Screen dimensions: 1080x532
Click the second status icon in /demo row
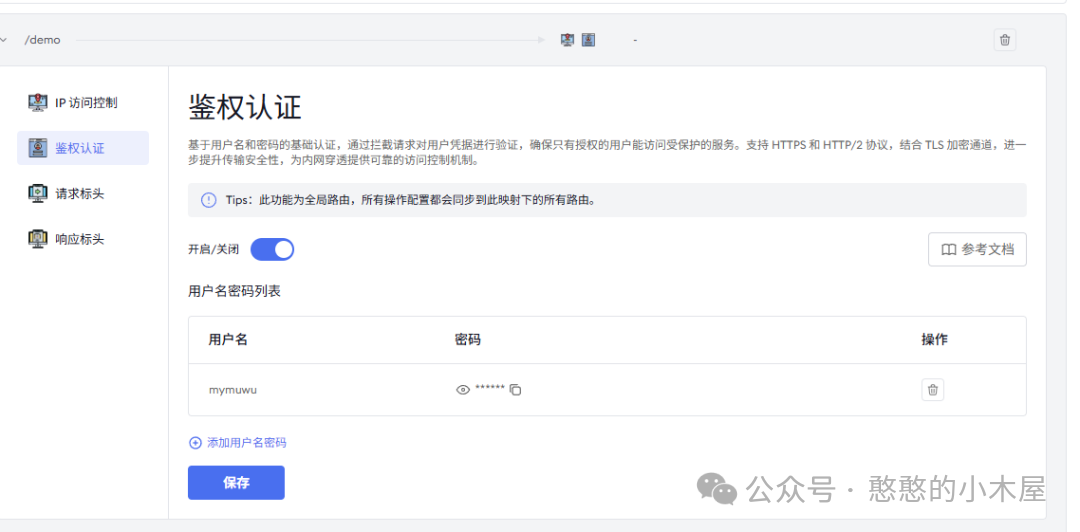click(588, 40)
